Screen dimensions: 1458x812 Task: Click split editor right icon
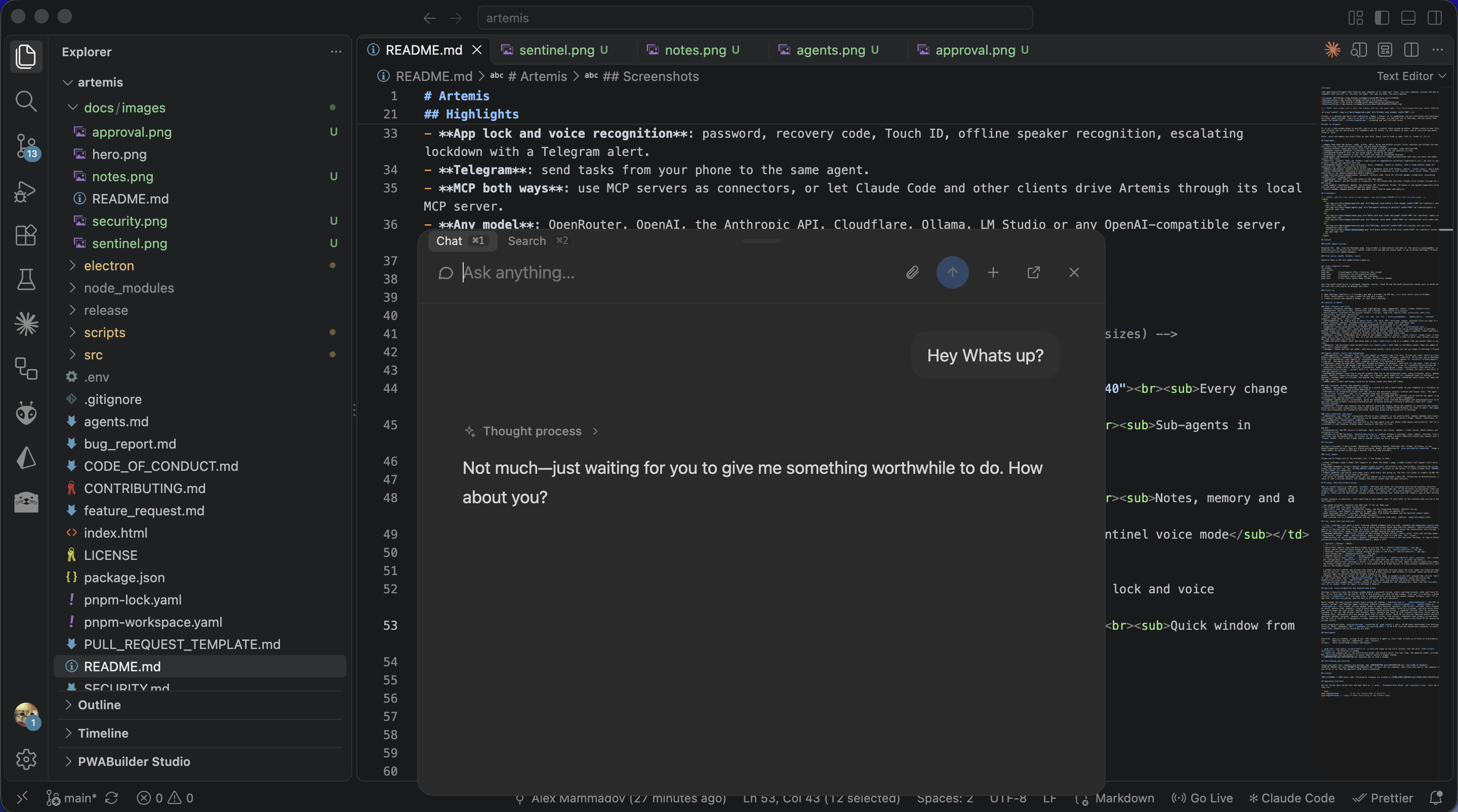click(1411, 50)
